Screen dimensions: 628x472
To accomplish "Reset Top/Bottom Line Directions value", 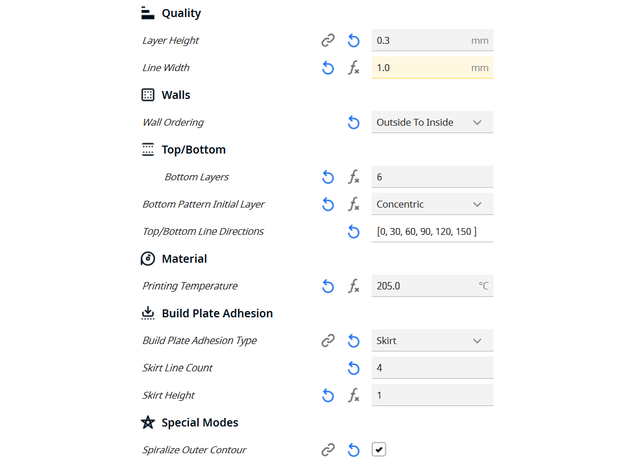I will (353, 232).
